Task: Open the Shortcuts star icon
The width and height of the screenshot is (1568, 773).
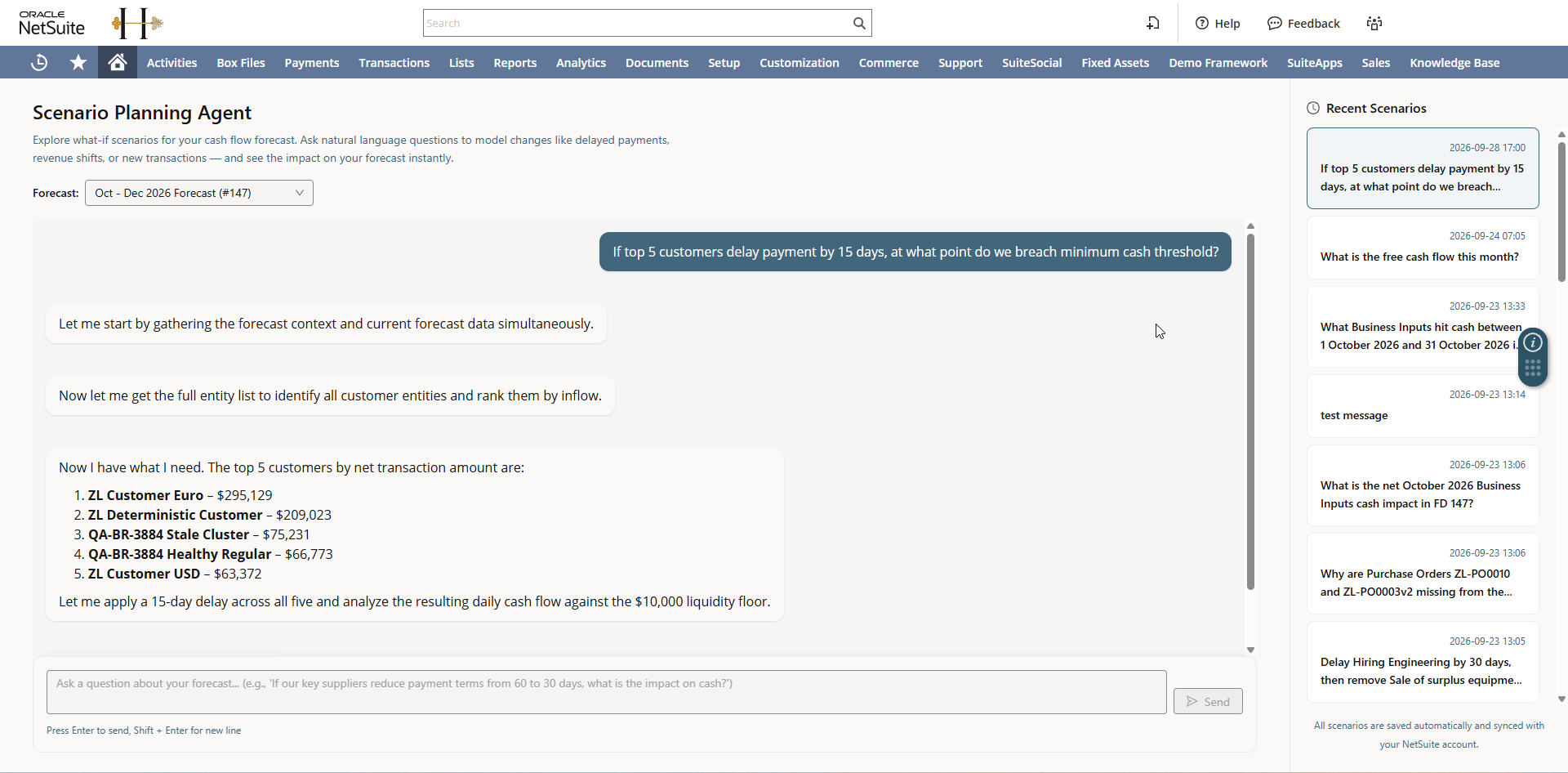Action: [x=78, y=62]
